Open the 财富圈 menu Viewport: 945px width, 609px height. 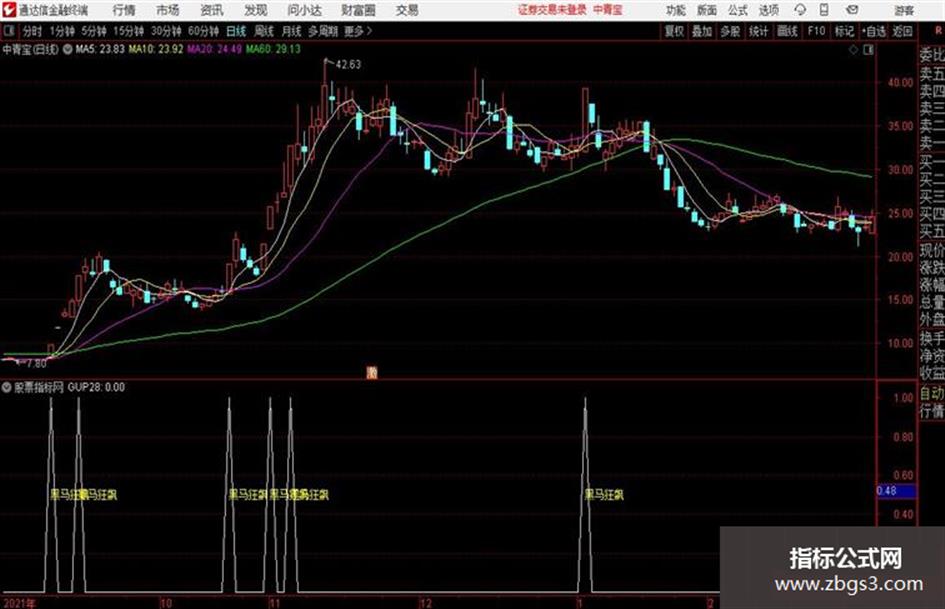coord(359,10)
